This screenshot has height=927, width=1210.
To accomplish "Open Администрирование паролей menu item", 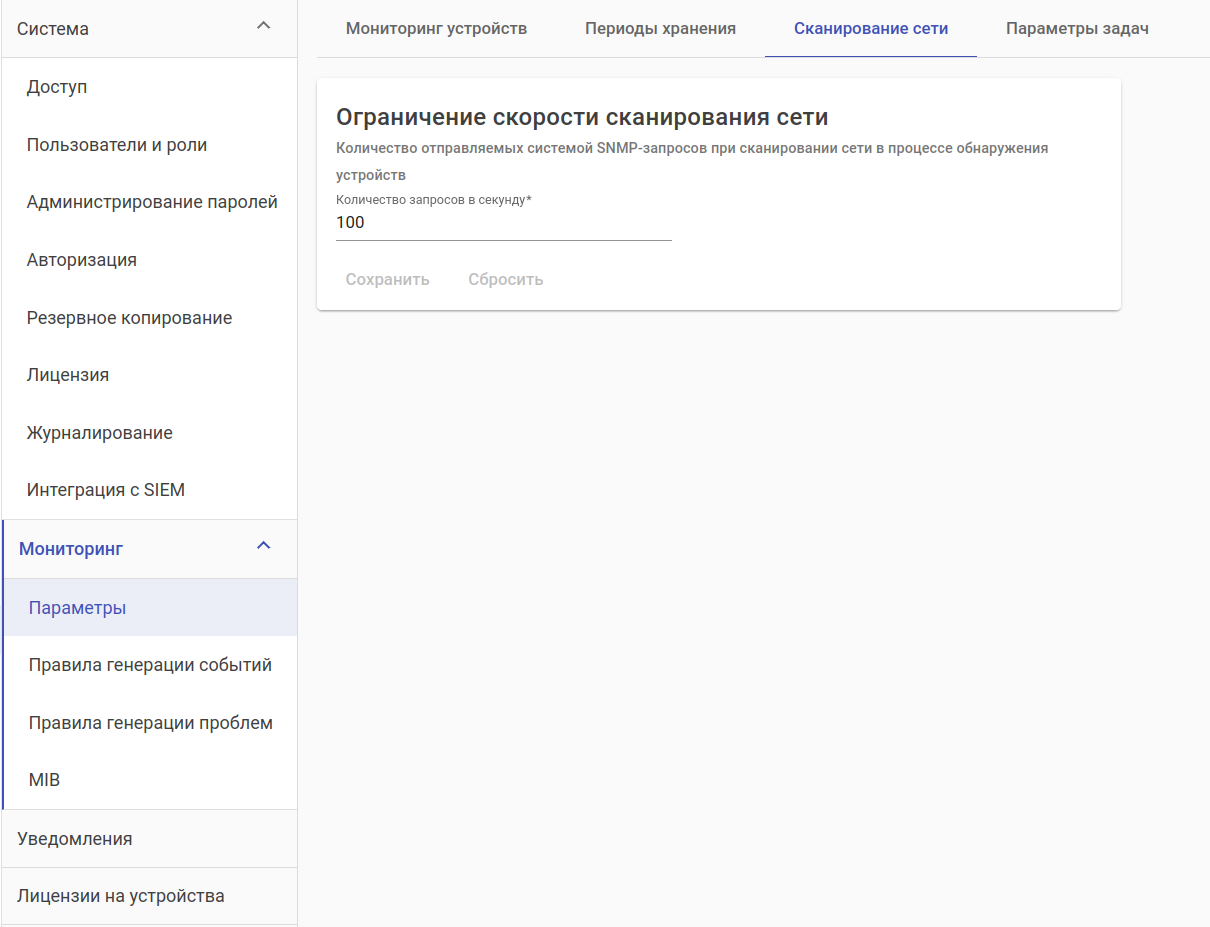I will click(x=152, y=202).
